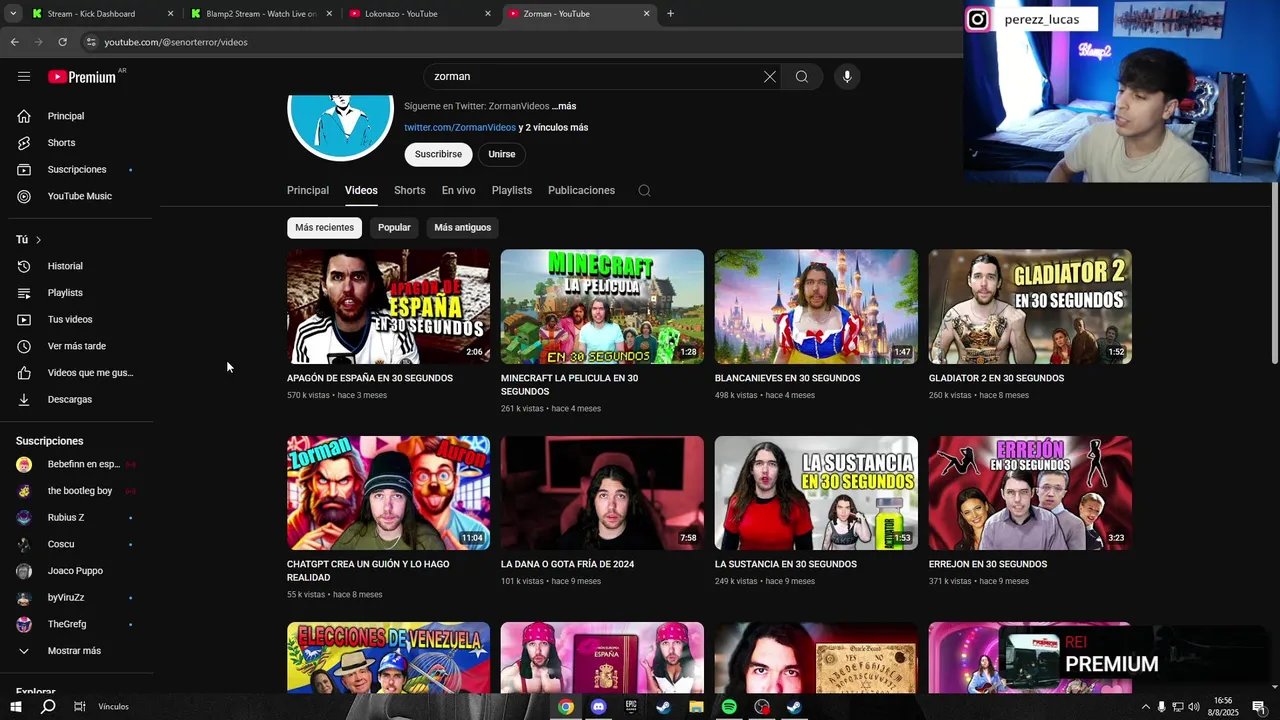Open the Windows Start menu
The width and height of the screenshot is (1280, 720).
[15, 707]
